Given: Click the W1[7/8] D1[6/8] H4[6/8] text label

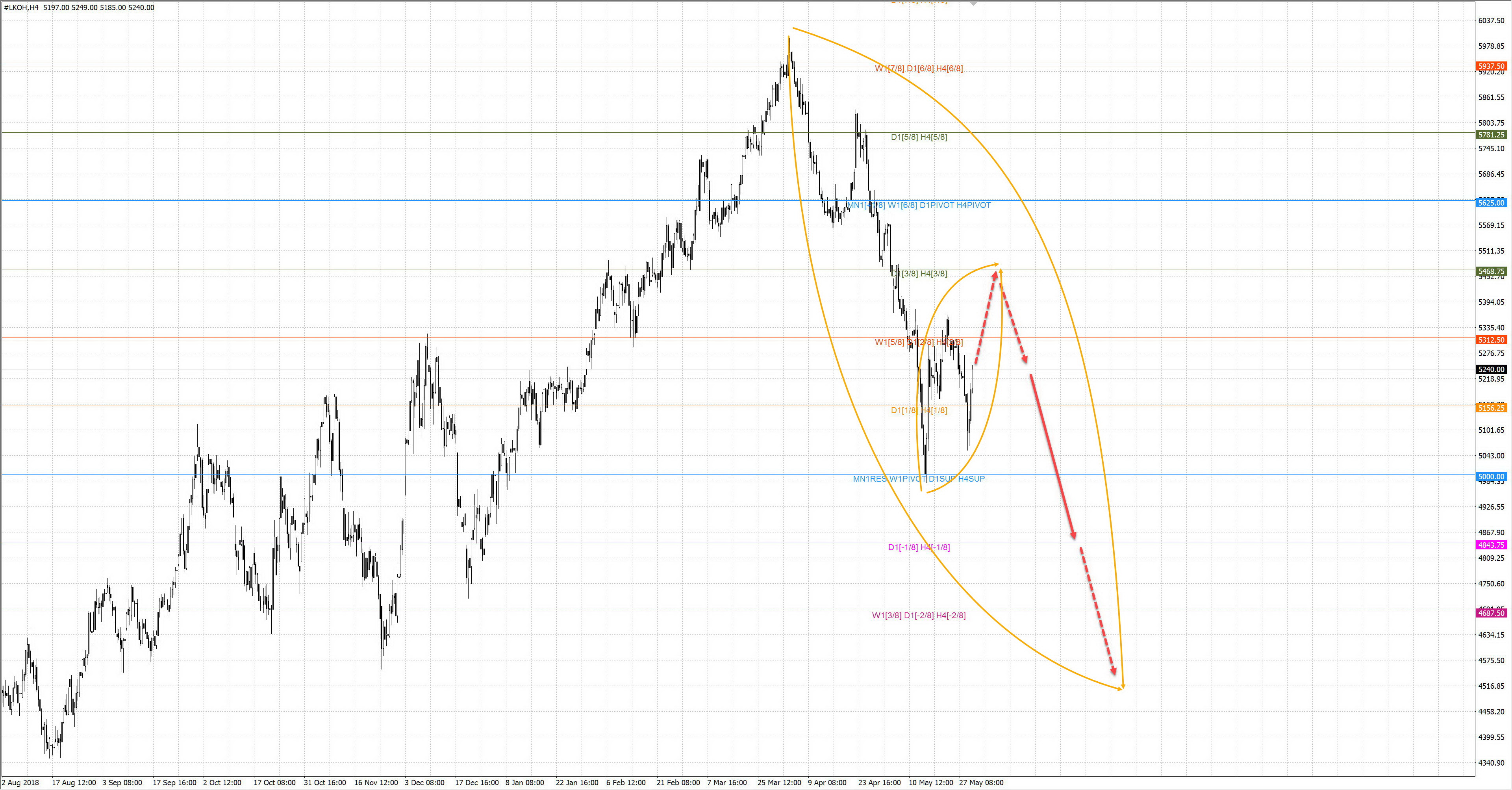Looking at the screenshot, I should (919, 69).
